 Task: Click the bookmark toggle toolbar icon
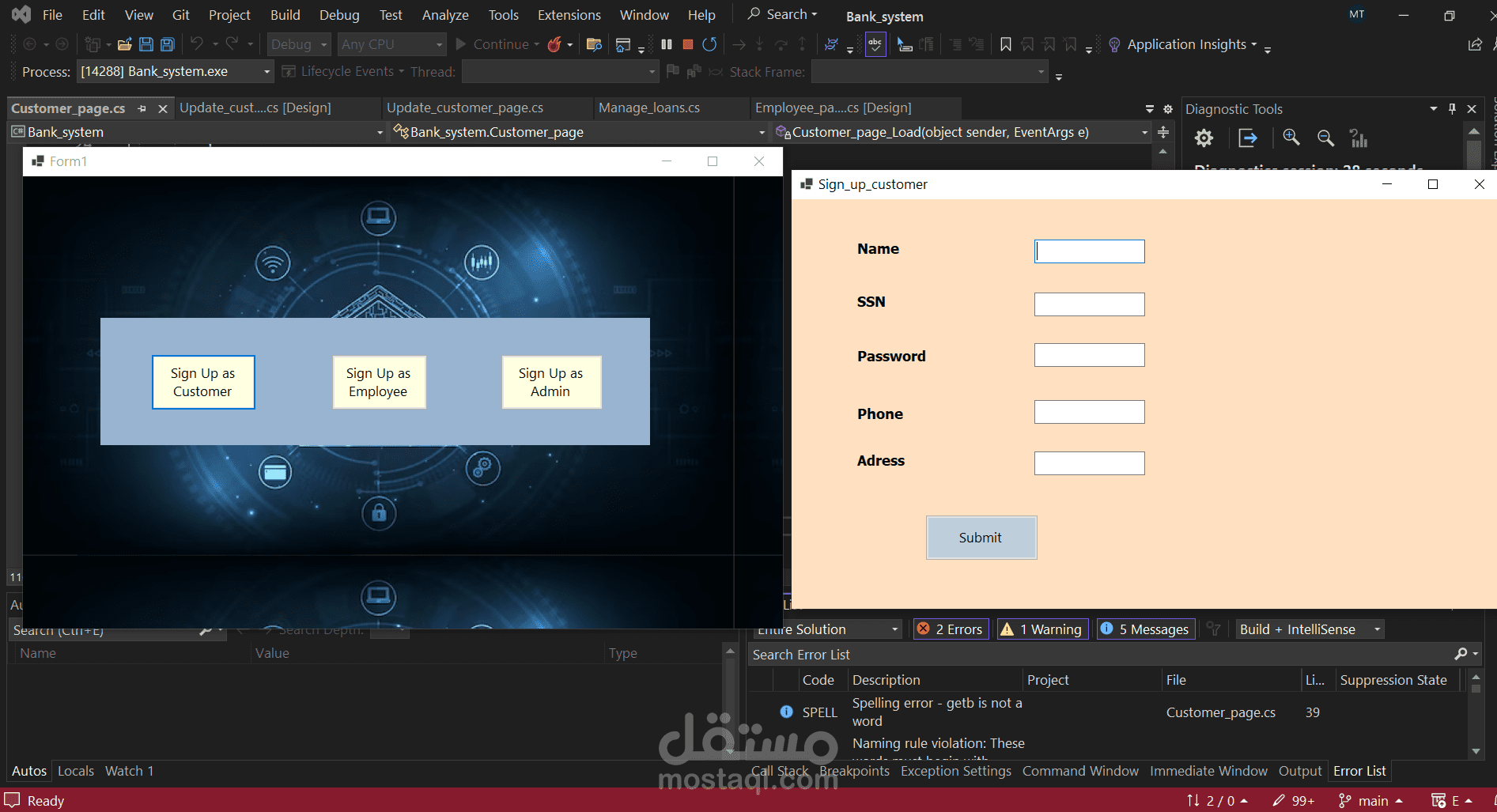[x=1006, y=44]
